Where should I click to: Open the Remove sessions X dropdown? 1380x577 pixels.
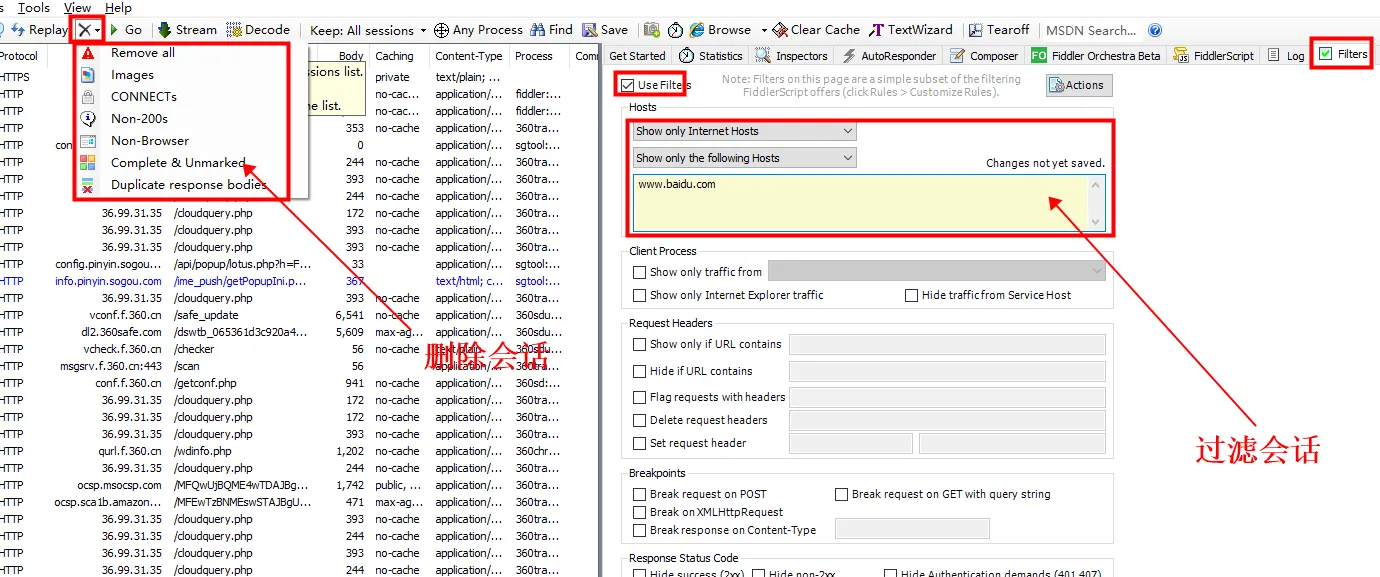[88, 30]
